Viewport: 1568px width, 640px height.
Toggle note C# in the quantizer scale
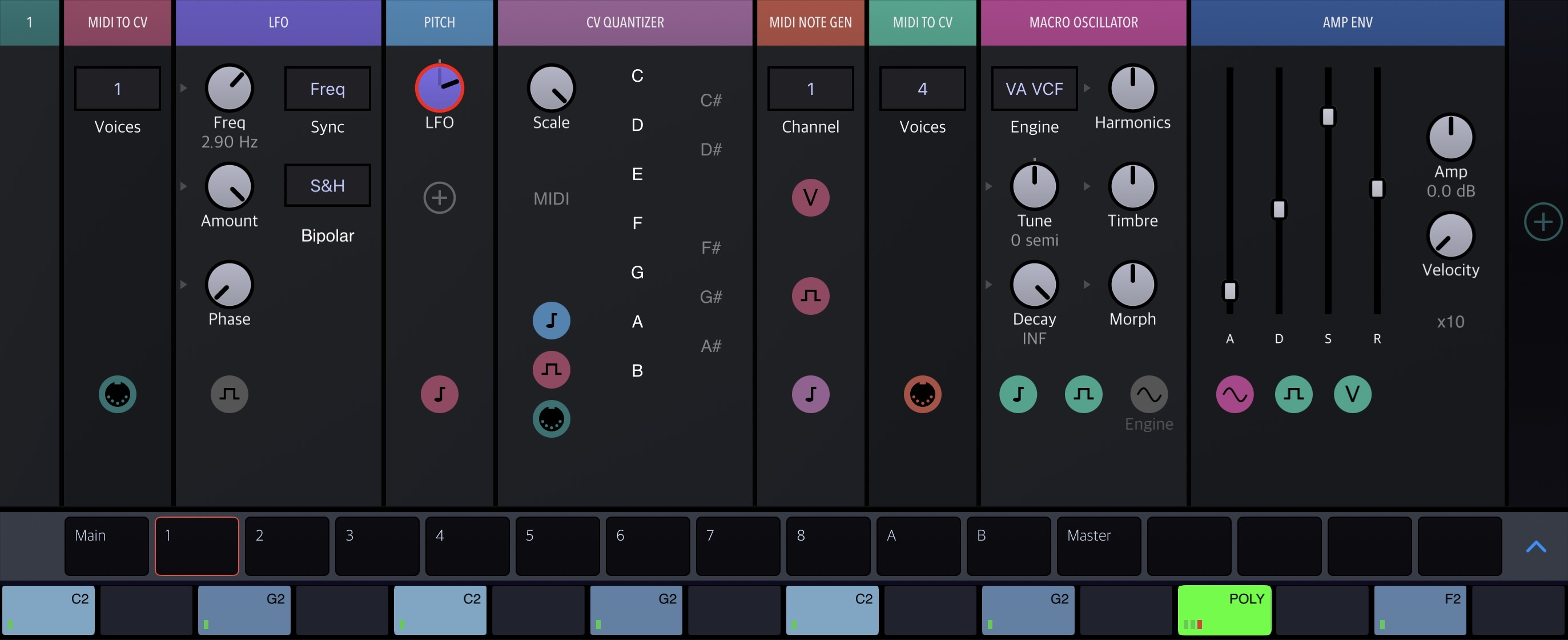tap(711, 101)
